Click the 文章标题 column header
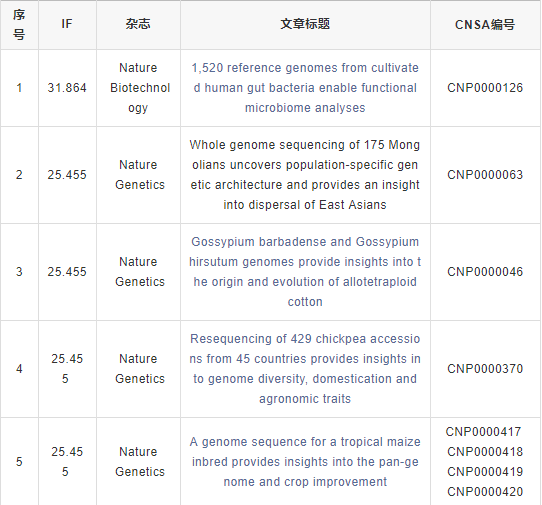This screenshot has width=542, height=505. 305,24
